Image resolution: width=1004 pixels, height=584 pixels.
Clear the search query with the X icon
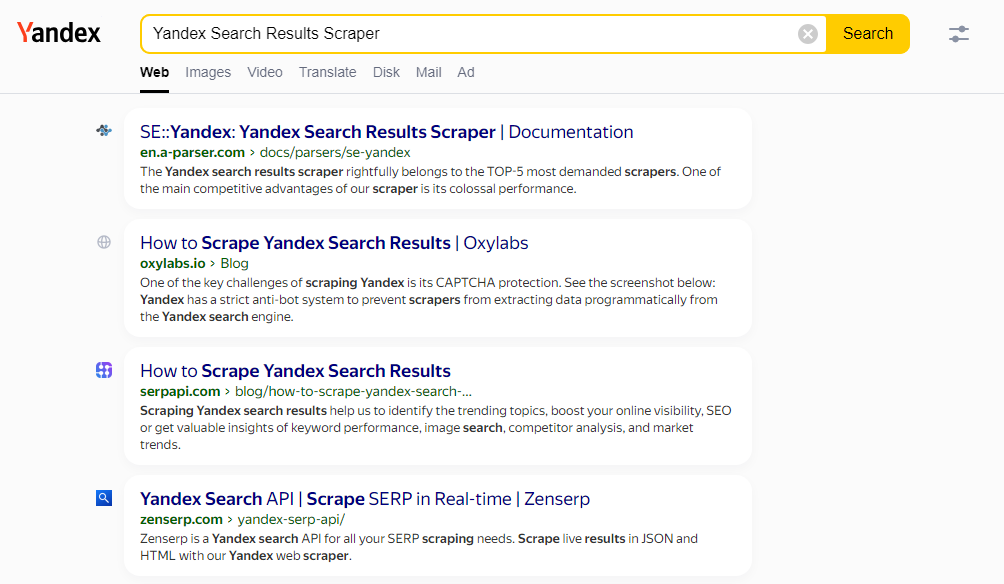click(x=808, y=33)
